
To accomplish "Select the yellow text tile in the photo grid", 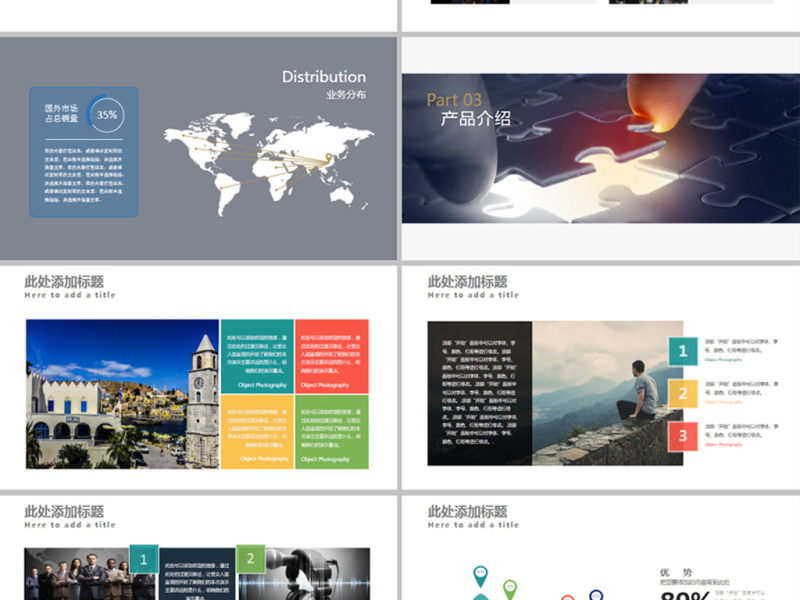I will pos(256,431).
